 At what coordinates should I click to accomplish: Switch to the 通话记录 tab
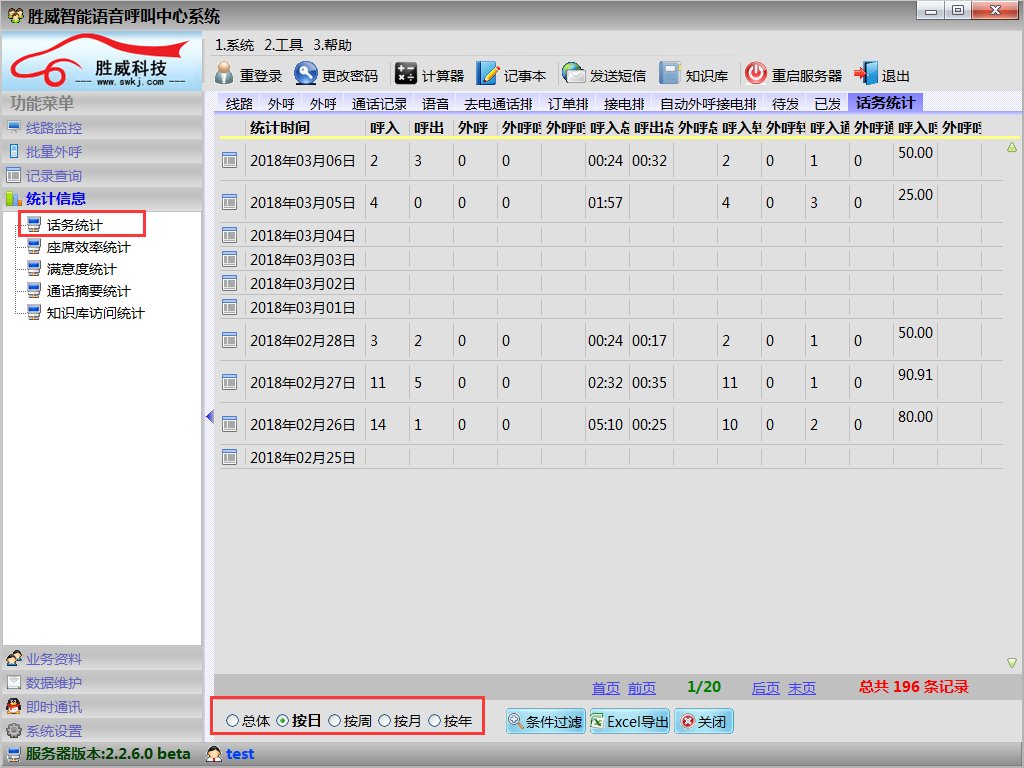tap(379, 103)
